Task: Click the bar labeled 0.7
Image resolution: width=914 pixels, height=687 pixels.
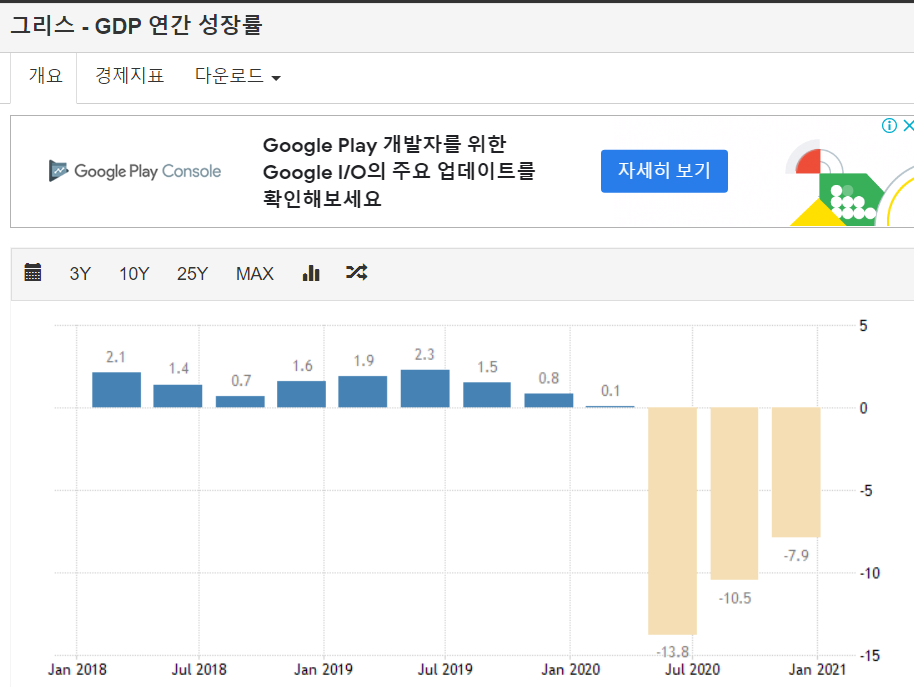Action: [240, 401]
